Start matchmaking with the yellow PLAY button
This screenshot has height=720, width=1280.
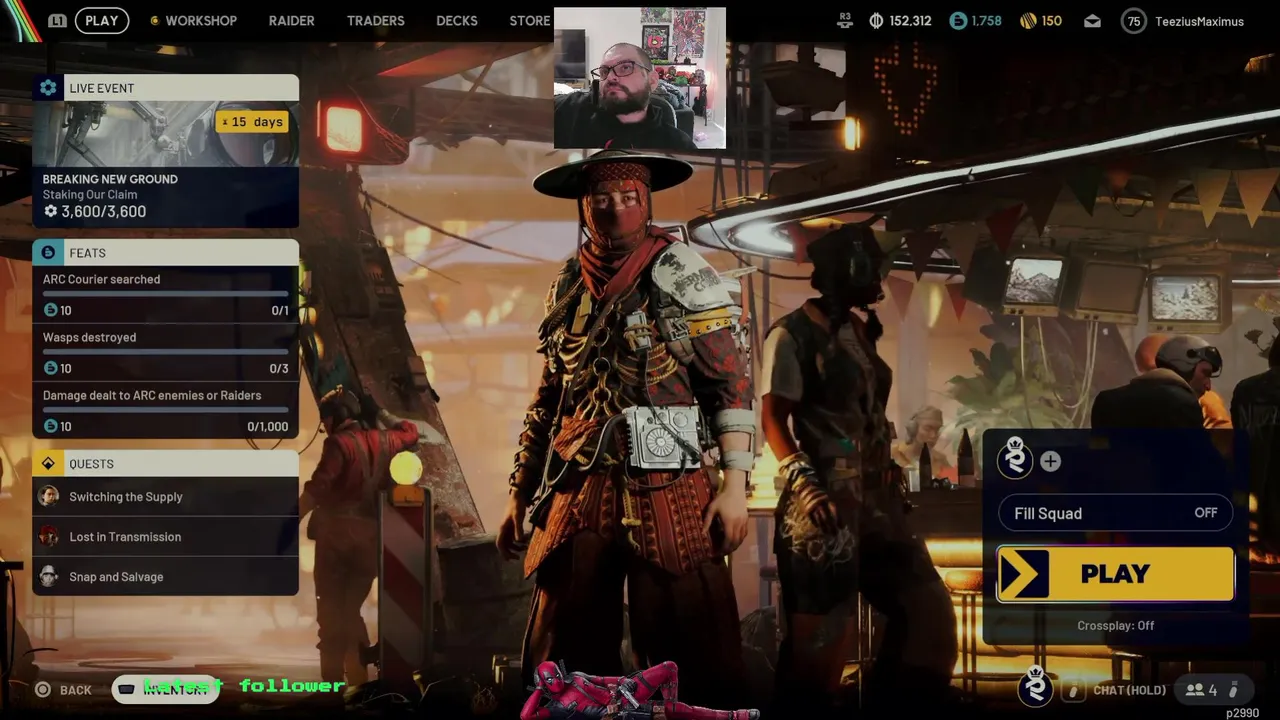pyautogui.click(x=1115, y=574)
